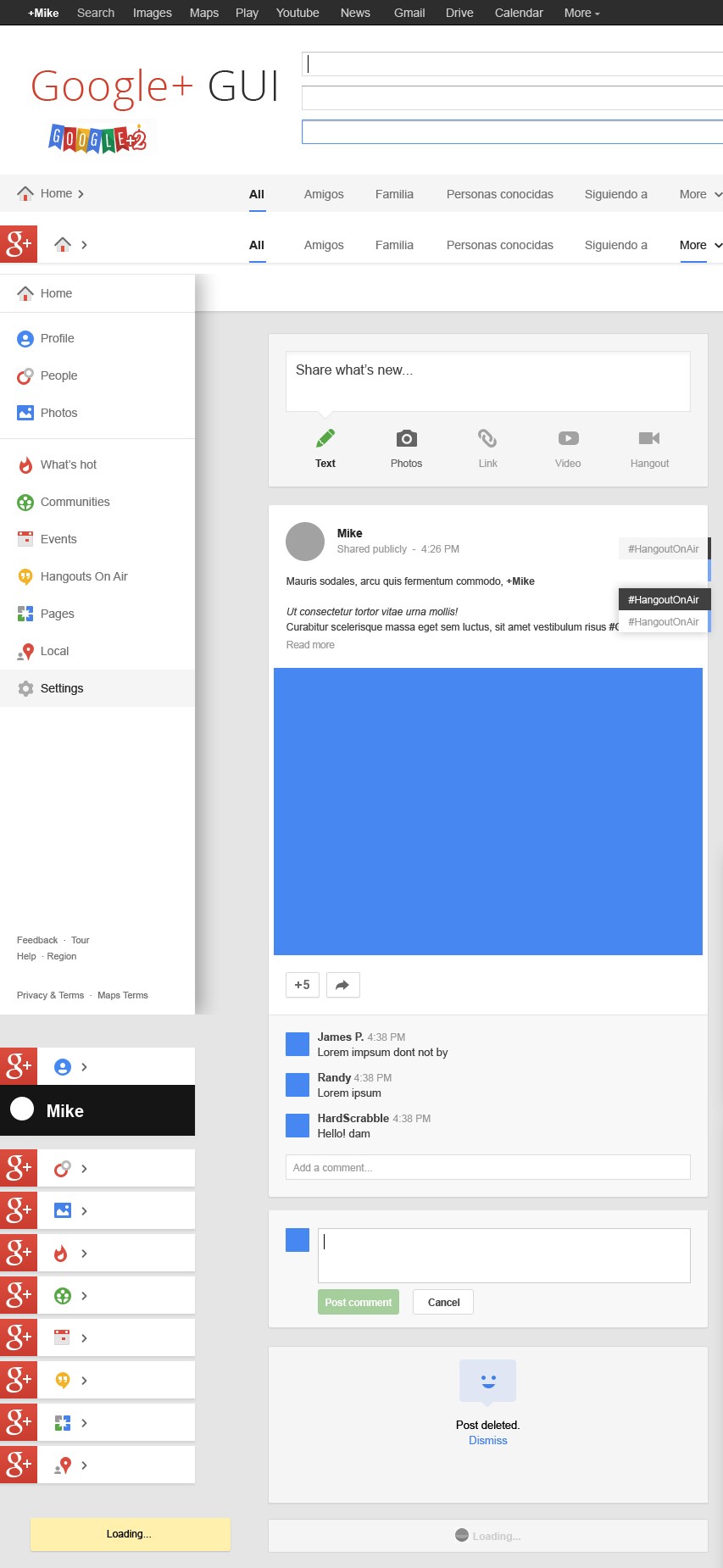Expand the g+ hangouts row chevron
Image resolution: width=723 pixels, height=1568 pixels.
[x=84, y=1381]
